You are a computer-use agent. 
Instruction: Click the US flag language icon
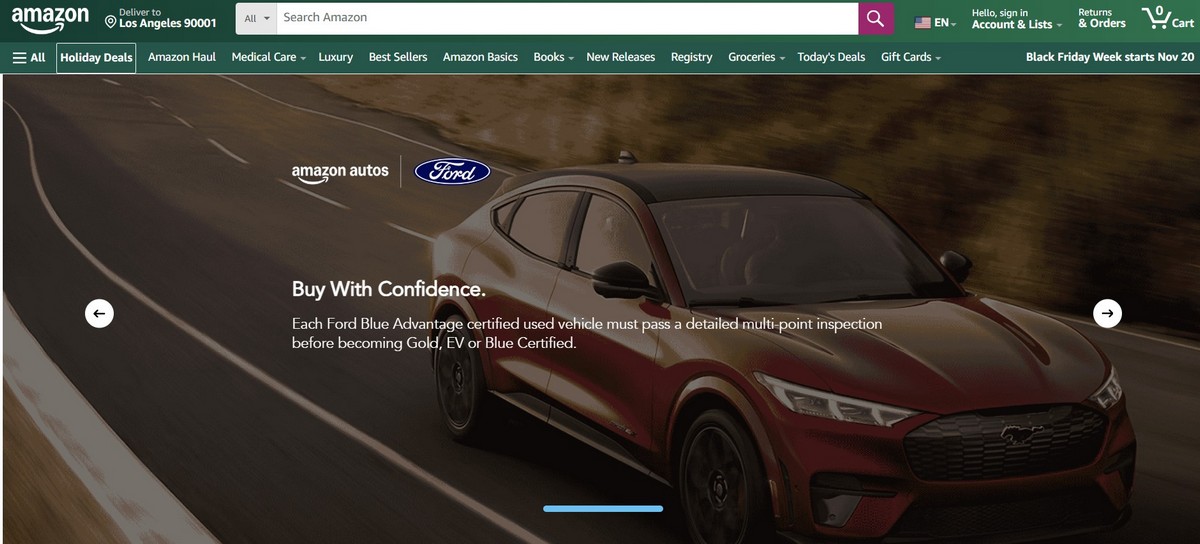pyautogui.click(x=923, y=23)
